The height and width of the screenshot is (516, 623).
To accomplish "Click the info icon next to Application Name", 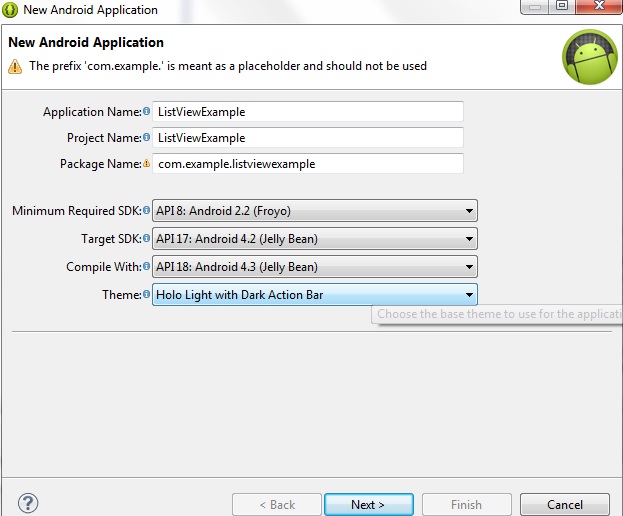I will tap(147, 112).
